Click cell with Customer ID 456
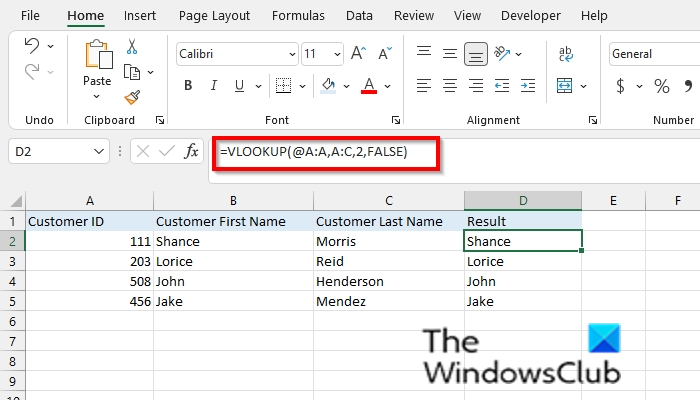The width and height of the screenshot is (700, 400). (90, 301)
